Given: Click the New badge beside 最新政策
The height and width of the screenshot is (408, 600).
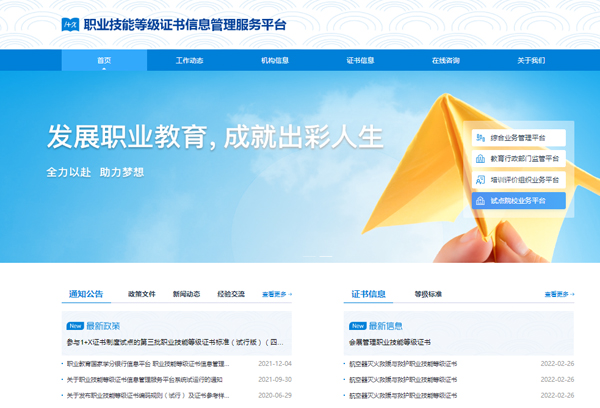Looking at the screenshot, I should (75, 325).
